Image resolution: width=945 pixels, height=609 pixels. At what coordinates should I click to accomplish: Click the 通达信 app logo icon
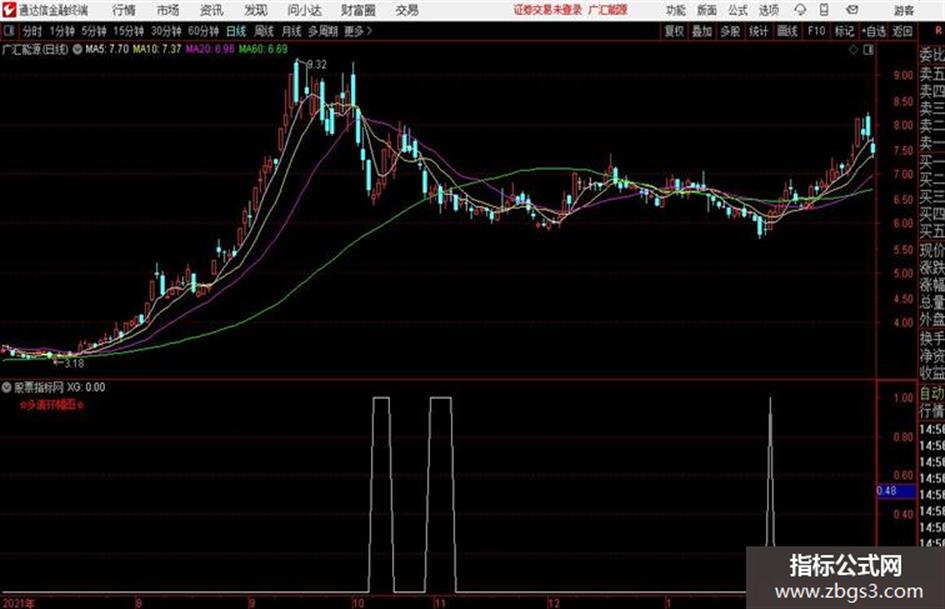tap(9, 10)
